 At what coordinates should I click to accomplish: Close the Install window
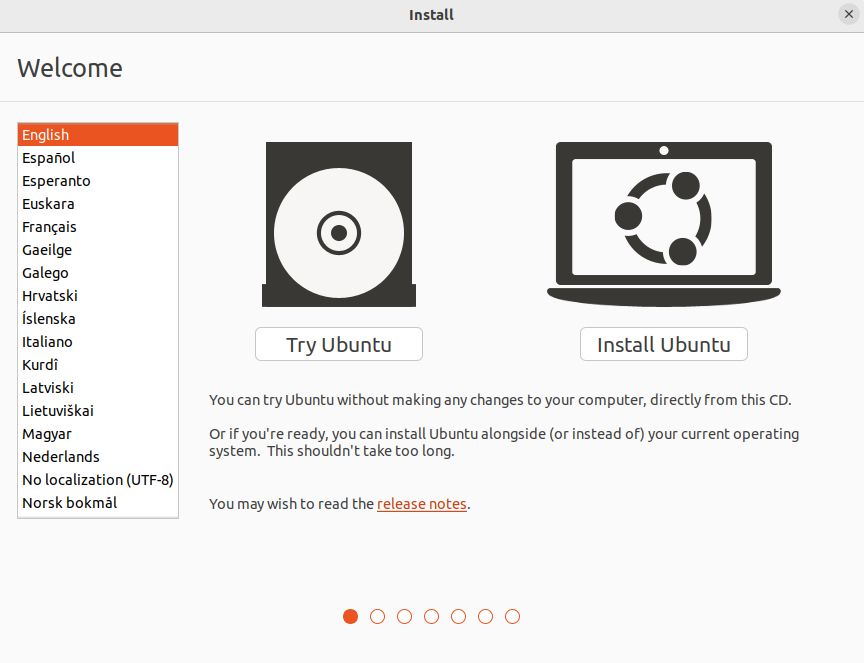coord(849,14)
